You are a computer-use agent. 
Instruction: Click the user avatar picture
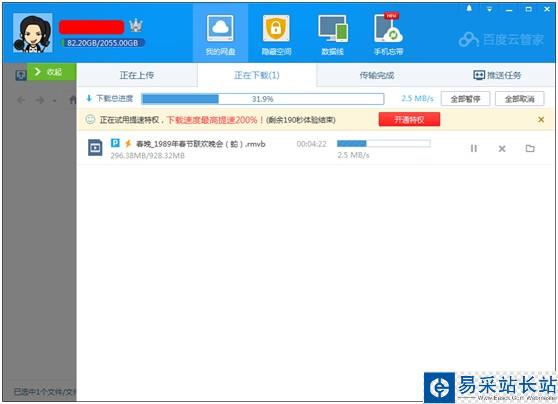click(32, 33)
